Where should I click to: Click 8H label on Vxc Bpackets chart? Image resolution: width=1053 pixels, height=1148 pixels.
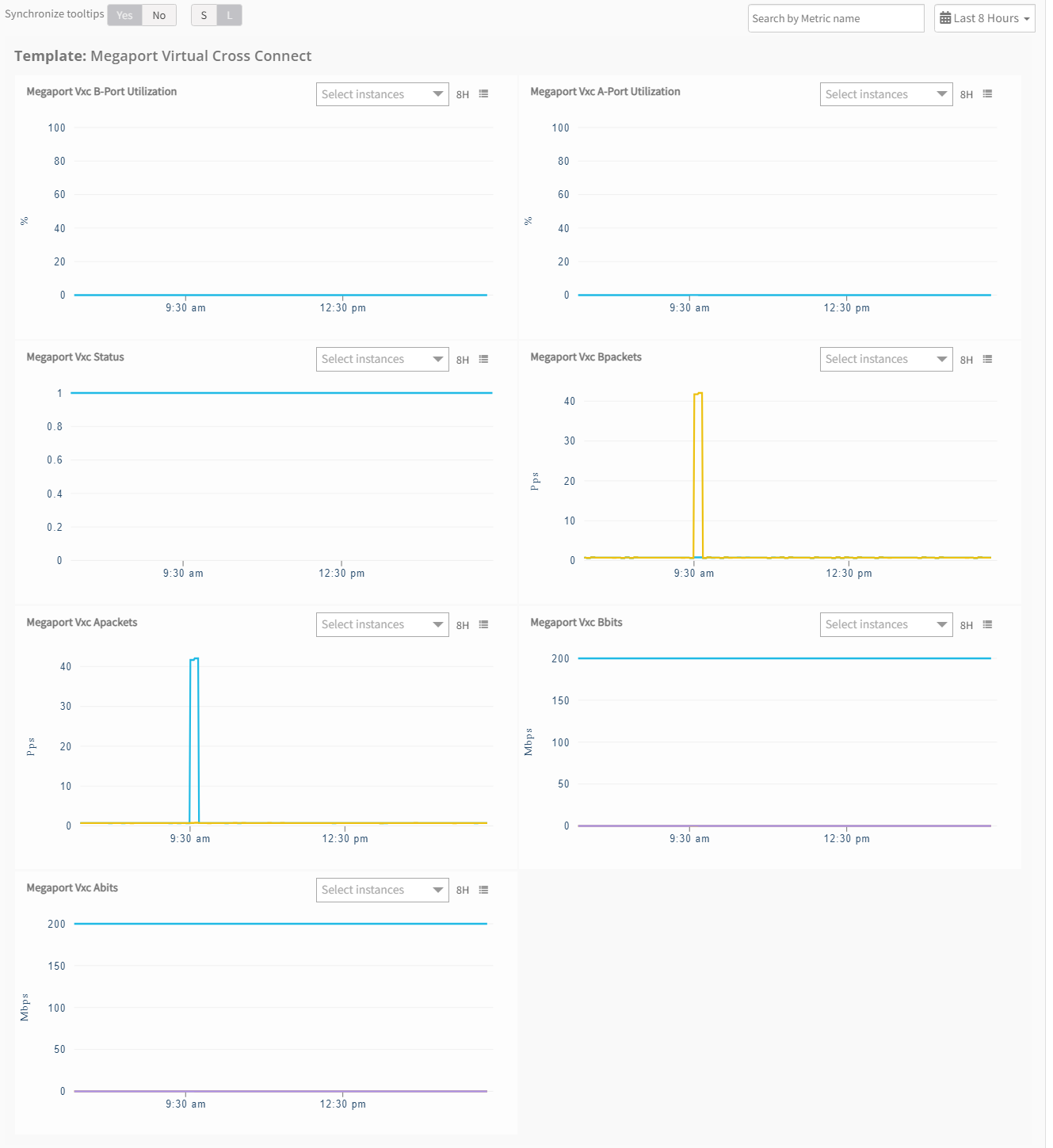[x=967, y=360]
